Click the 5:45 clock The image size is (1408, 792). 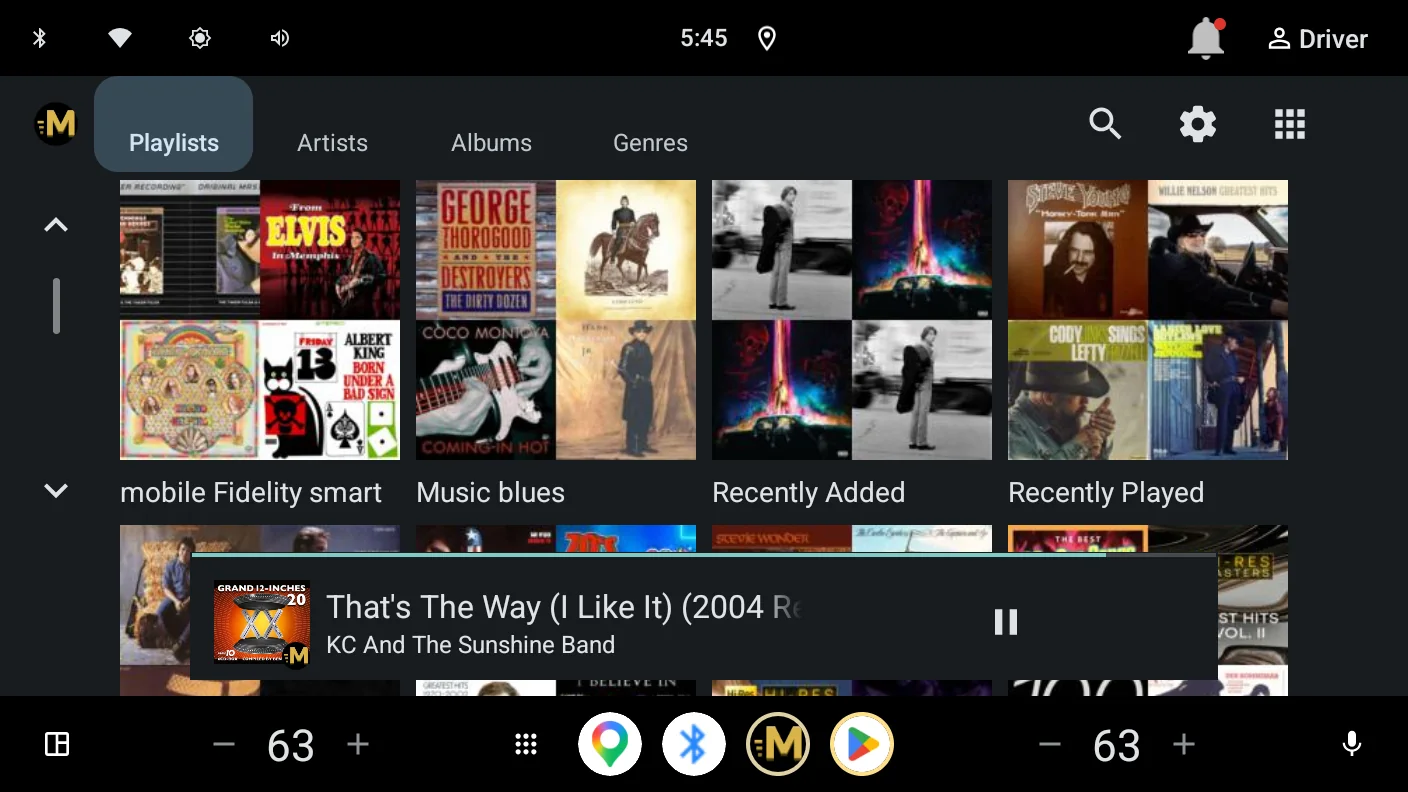[x=704, y=38]
